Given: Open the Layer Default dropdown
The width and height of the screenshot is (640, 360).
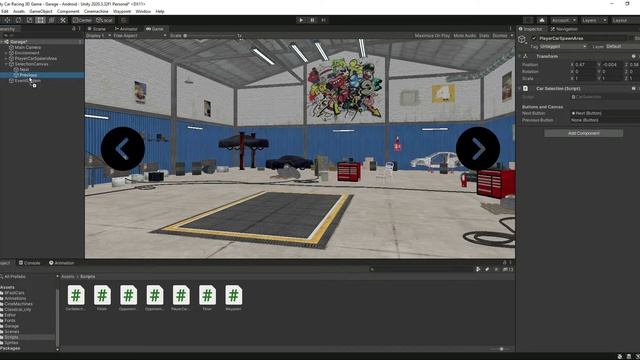Looking at the screenshot, I should point(622,47).
